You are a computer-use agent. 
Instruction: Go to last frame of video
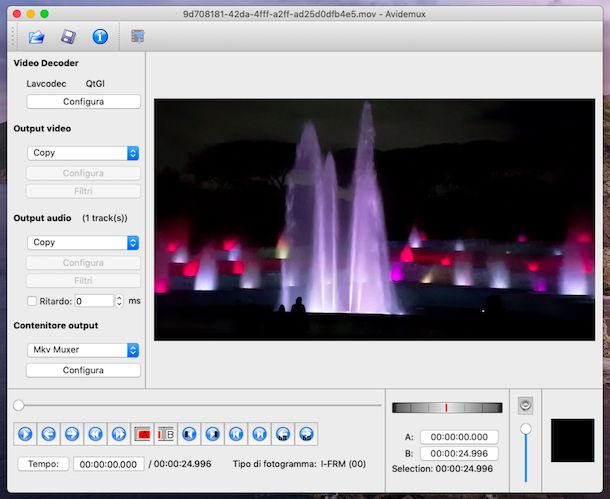[259, 434]
